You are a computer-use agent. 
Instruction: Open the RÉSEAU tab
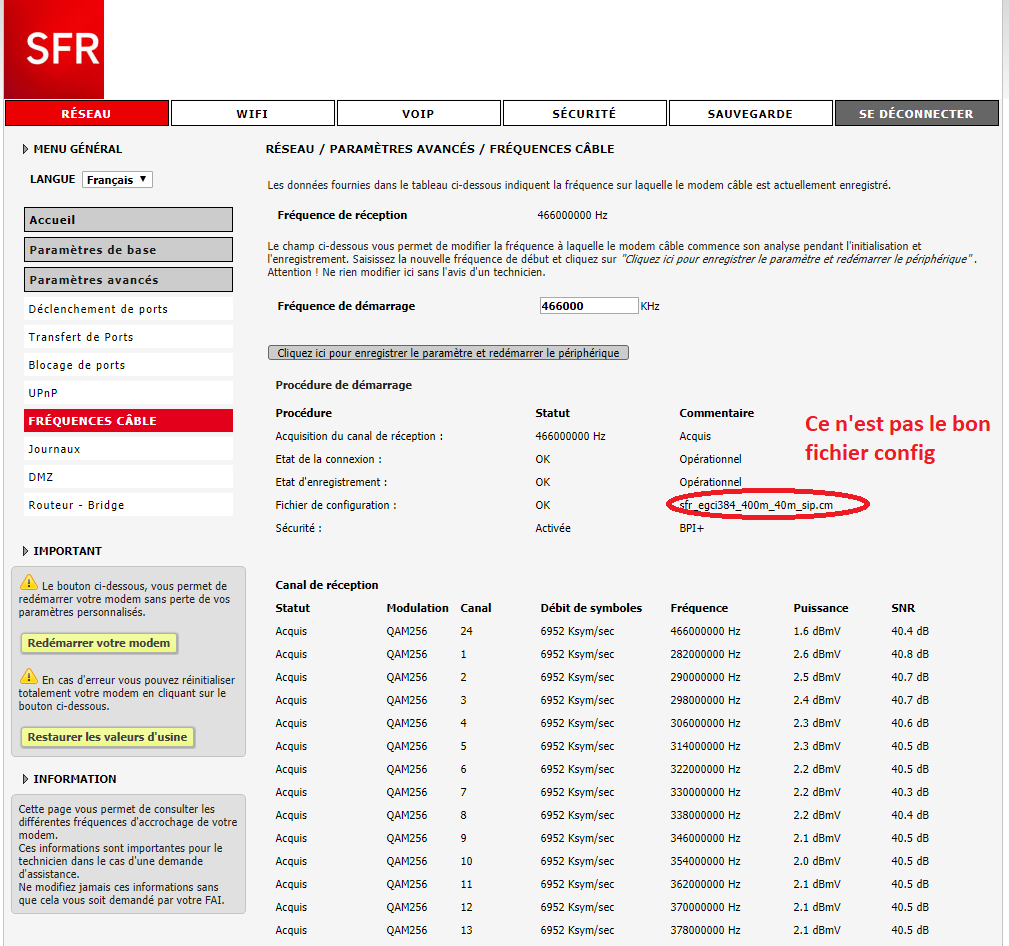[86, 114]
